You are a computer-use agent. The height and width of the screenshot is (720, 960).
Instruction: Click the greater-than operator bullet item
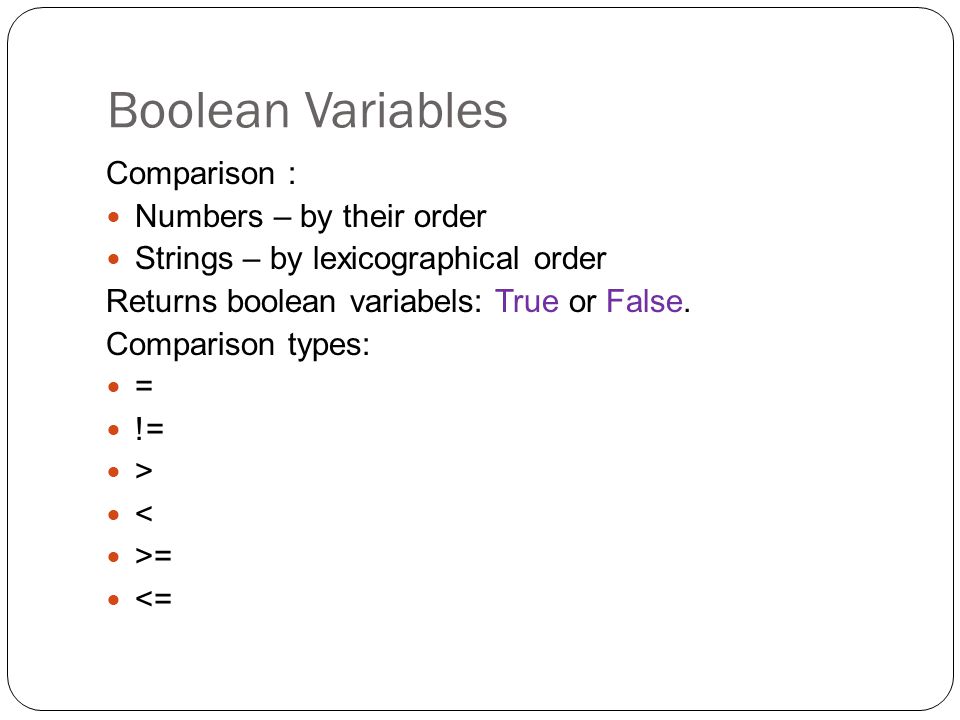point(144,471)
